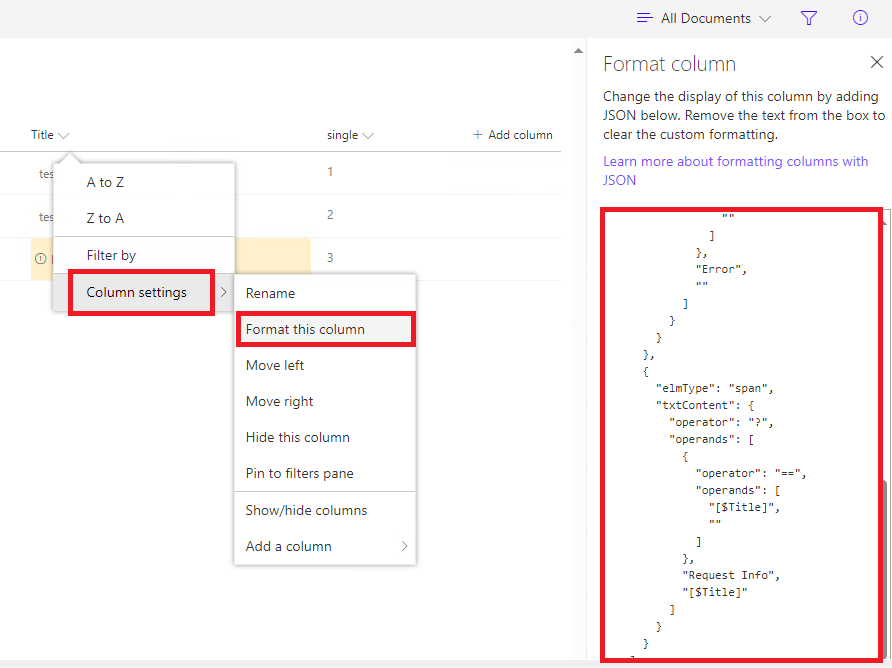This screenshot has width=892, height=668.
Task: Click the plus icon beside Add column
Action: click(x=478, y=135)
